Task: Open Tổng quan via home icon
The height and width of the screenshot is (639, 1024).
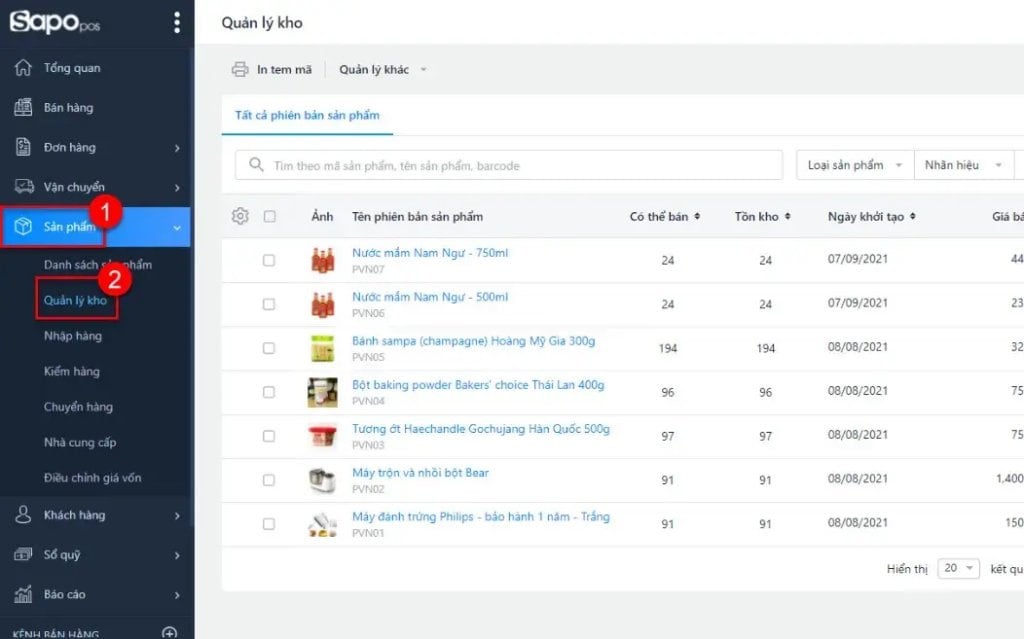Action: (x=24, y=68)
